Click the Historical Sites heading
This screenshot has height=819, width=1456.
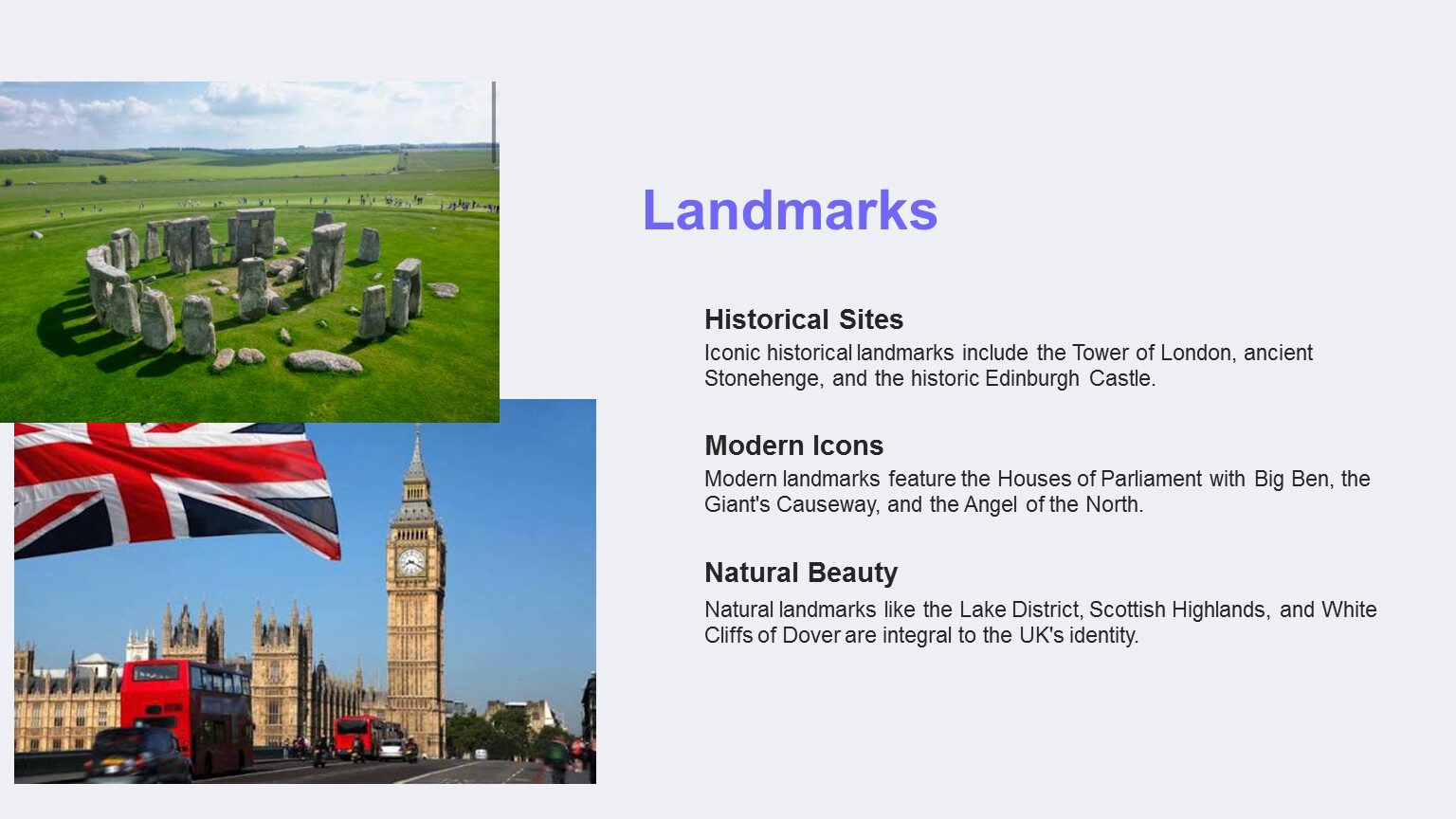(x=803, y=319)
